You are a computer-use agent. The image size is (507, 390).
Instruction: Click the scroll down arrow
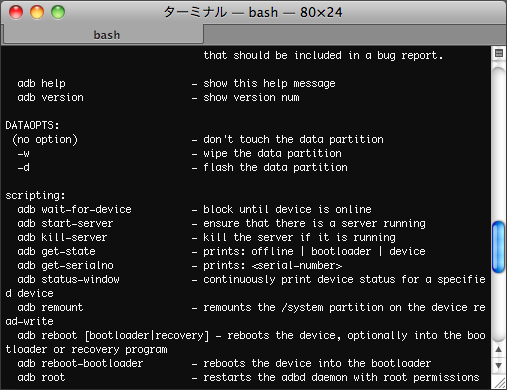tap(499, 366)
